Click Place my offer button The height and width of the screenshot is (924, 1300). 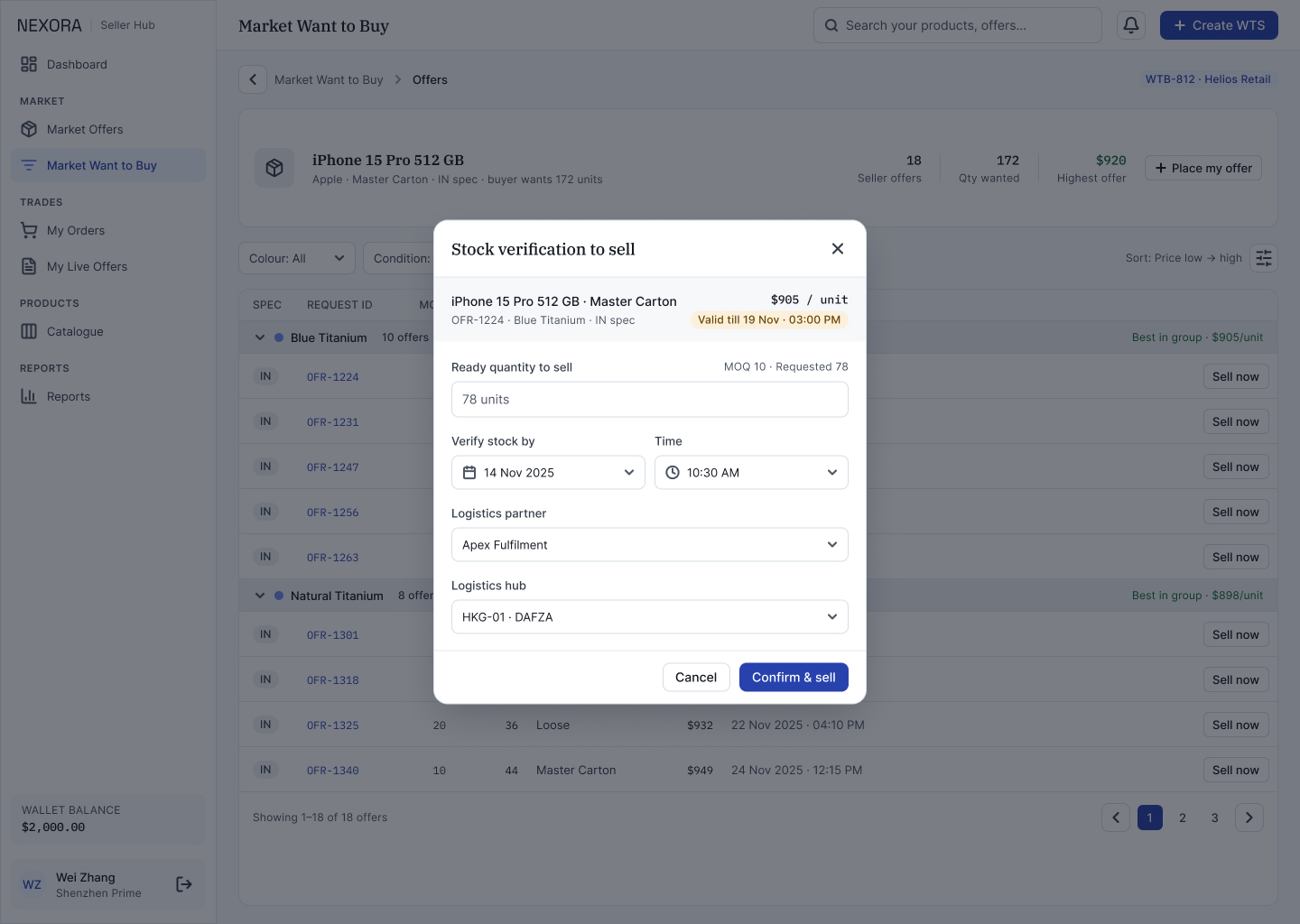1203,169
